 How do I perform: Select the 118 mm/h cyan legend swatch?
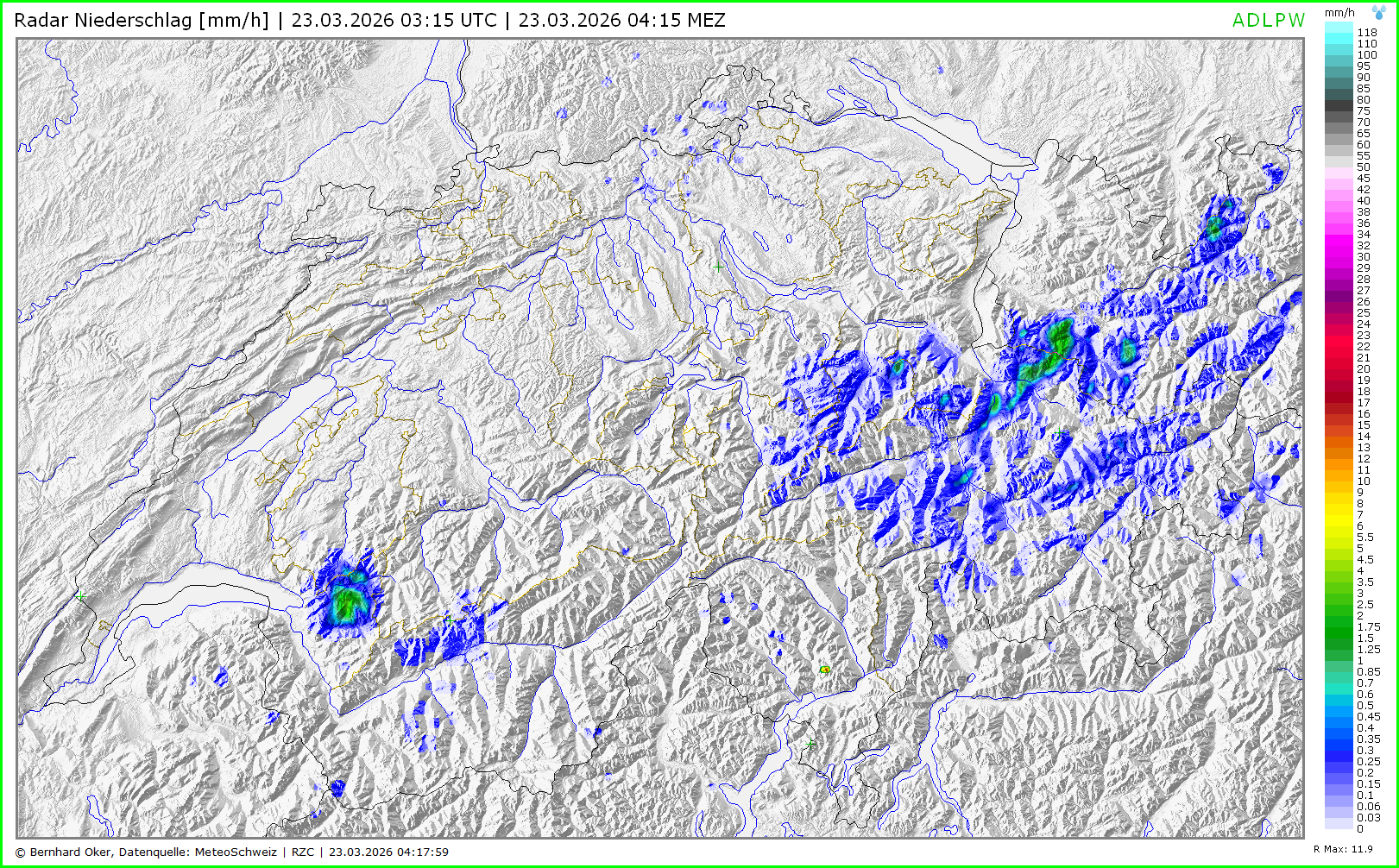click(x=1339, y=32)
